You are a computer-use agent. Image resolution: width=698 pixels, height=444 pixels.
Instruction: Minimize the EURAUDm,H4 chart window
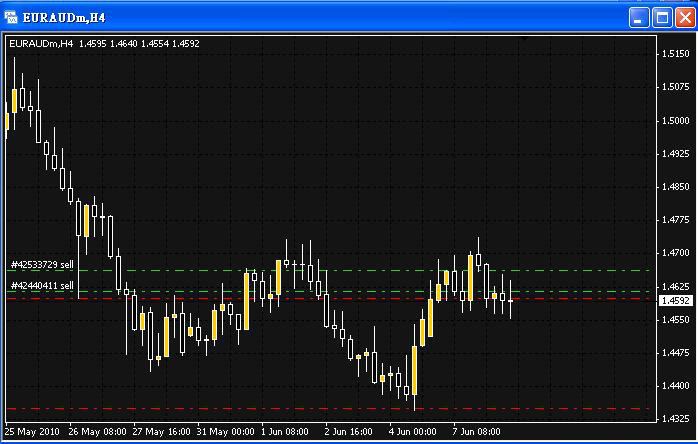pyautogui.click(x=638, y=18)
